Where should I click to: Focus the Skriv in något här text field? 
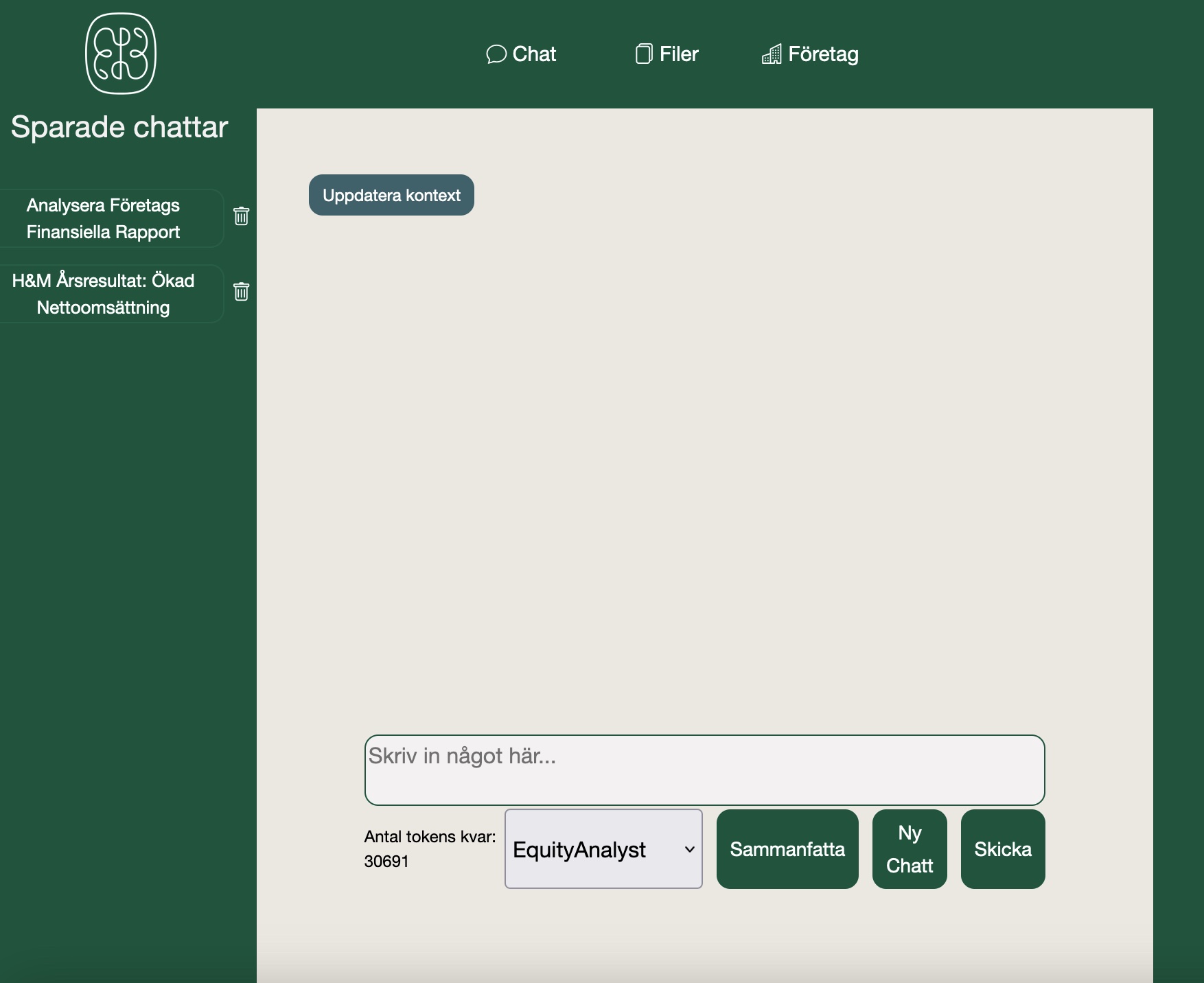[704, 770]
